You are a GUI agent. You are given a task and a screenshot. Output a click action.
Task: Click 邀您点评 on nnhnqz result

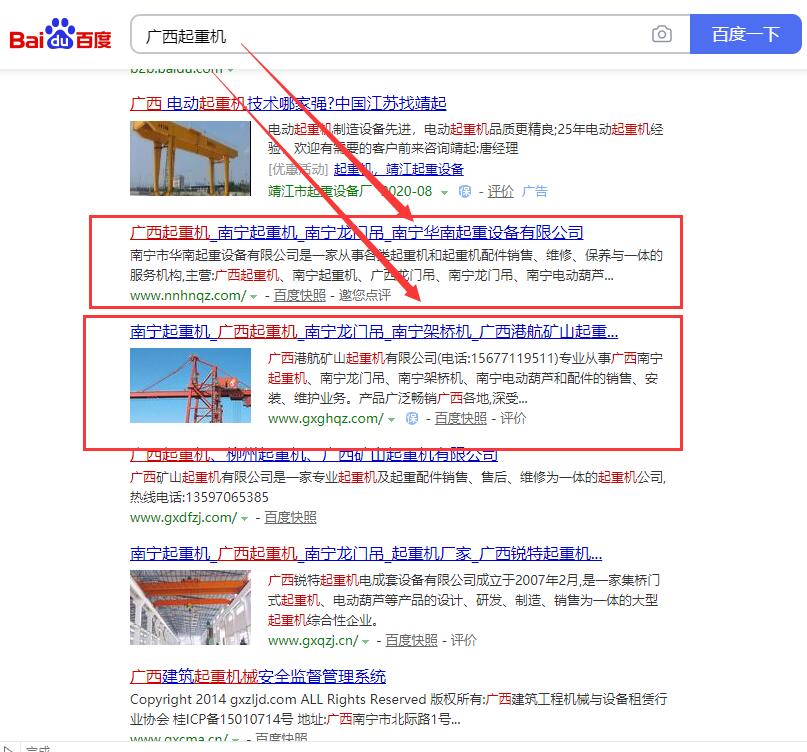(365, 295)
